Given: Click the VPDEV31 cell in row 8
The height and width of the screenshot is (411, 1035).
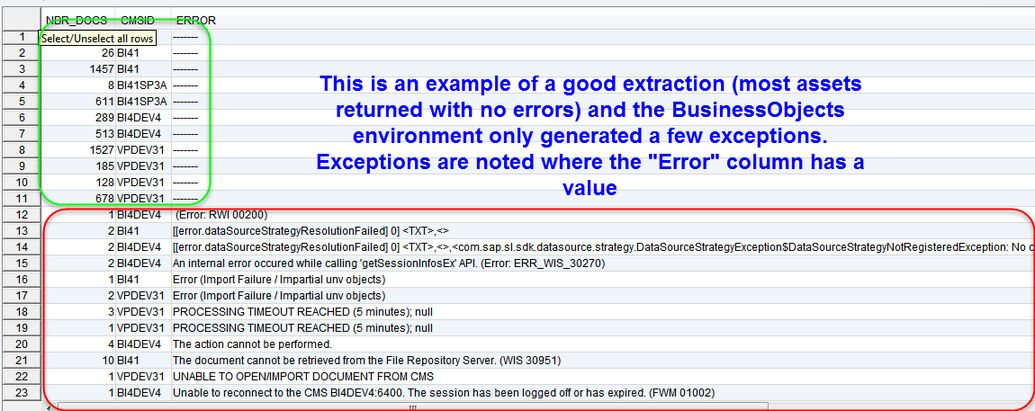Looking at the screenshot, I should [x=143, y=150].
